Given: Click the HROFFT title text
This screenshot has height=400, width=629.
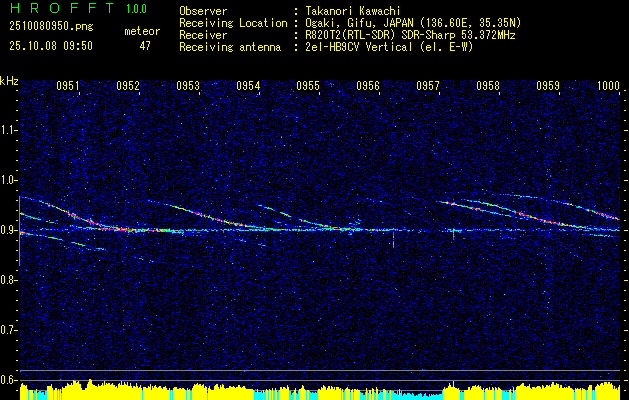Looking at the screenshot, I should [63, 8].
